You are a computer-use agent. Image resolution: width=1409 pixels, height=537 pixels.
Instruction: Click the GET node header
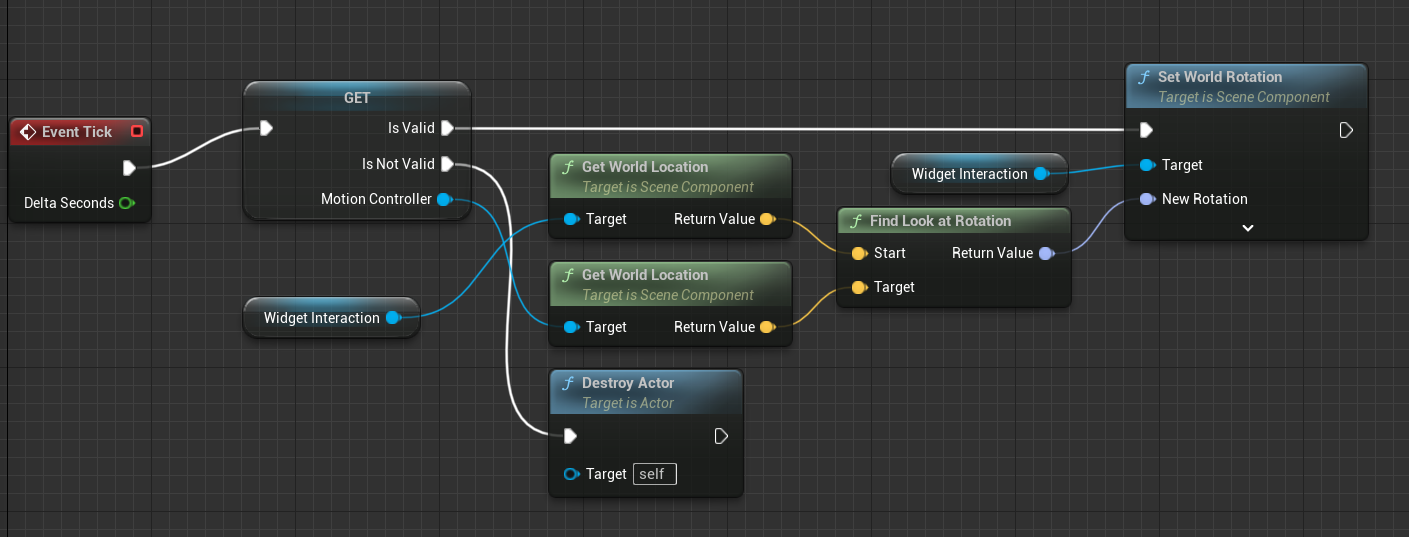click(x=357, y=98)
